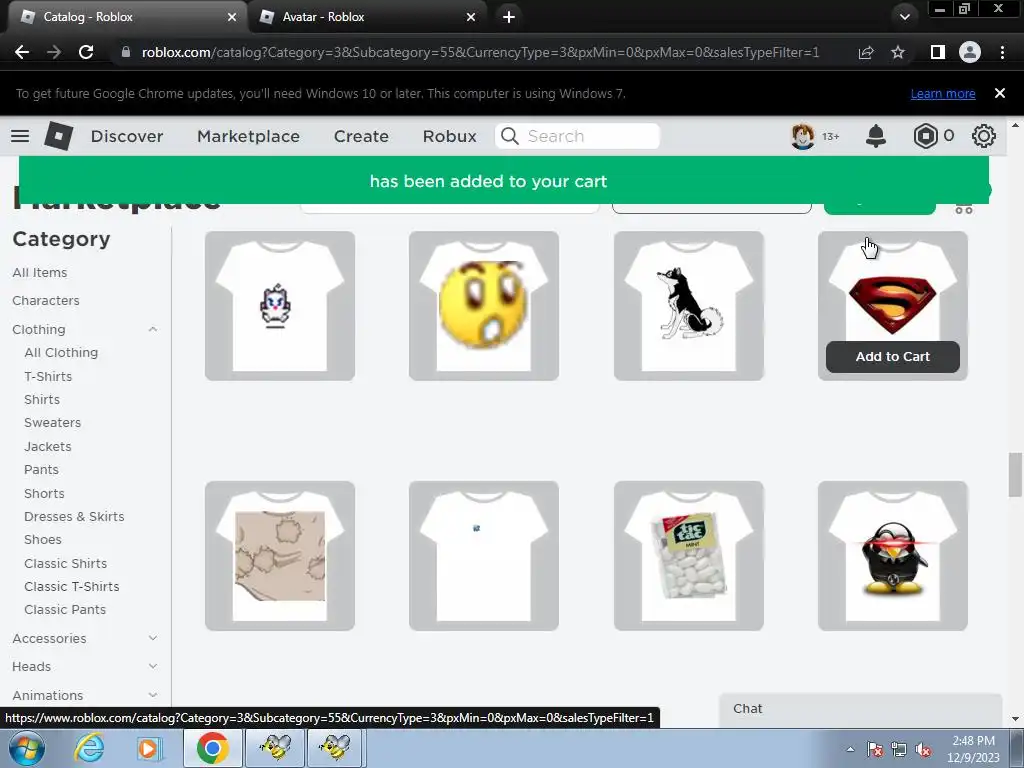The height and width of the screenshot is (768, 1024).
Task: Toggle the browser side panel icon
Action: pyautogui.click(x=938, y=52)
